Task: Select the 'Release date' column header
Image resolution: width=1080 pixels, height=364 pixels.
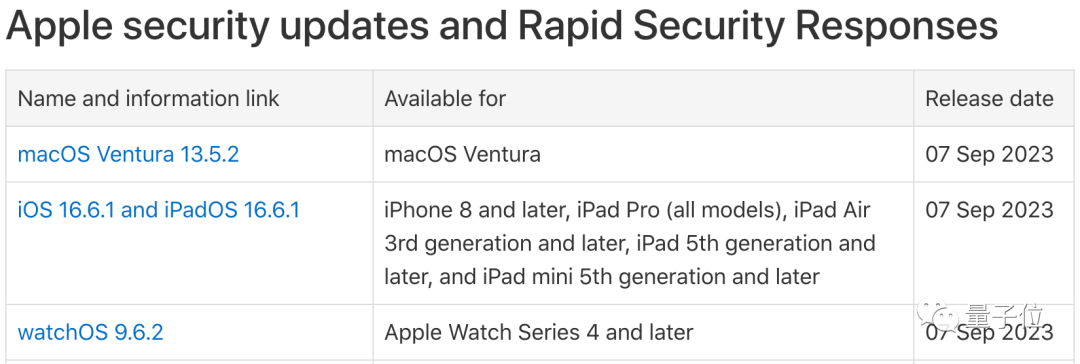Action: click(989, 99)
